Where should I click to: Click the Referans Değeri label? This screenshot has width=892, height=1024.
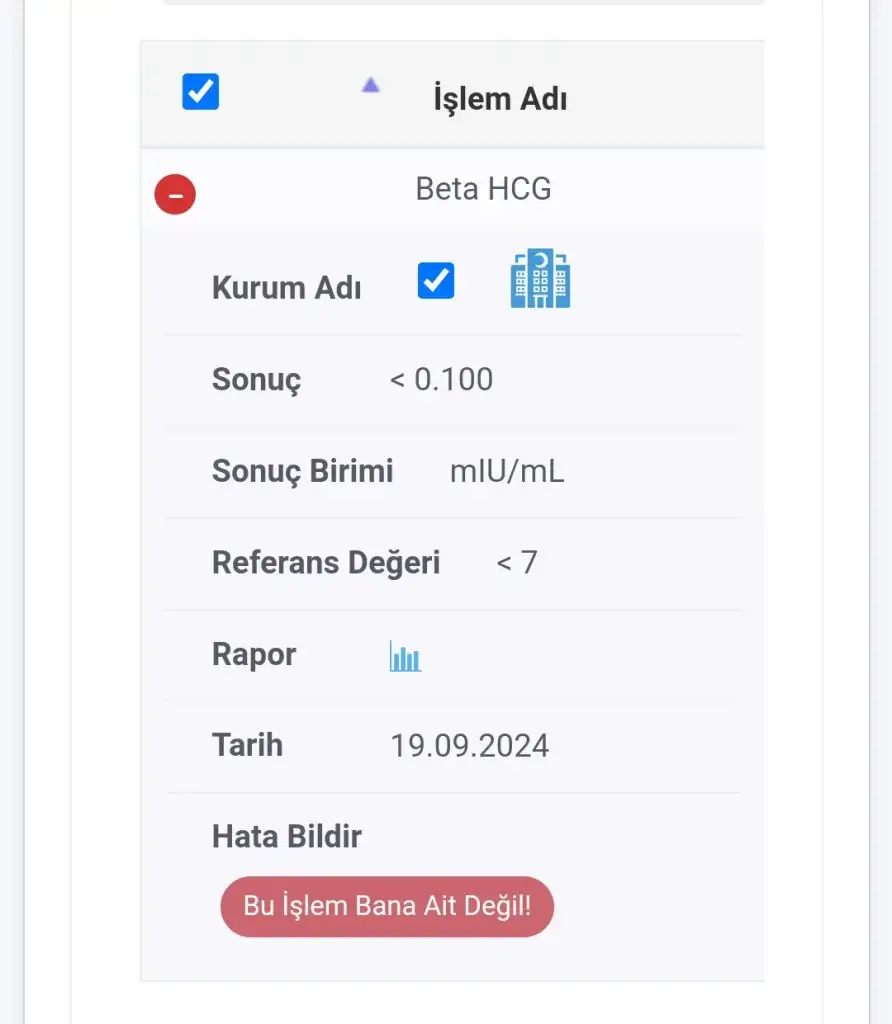(x=326, y=562)
